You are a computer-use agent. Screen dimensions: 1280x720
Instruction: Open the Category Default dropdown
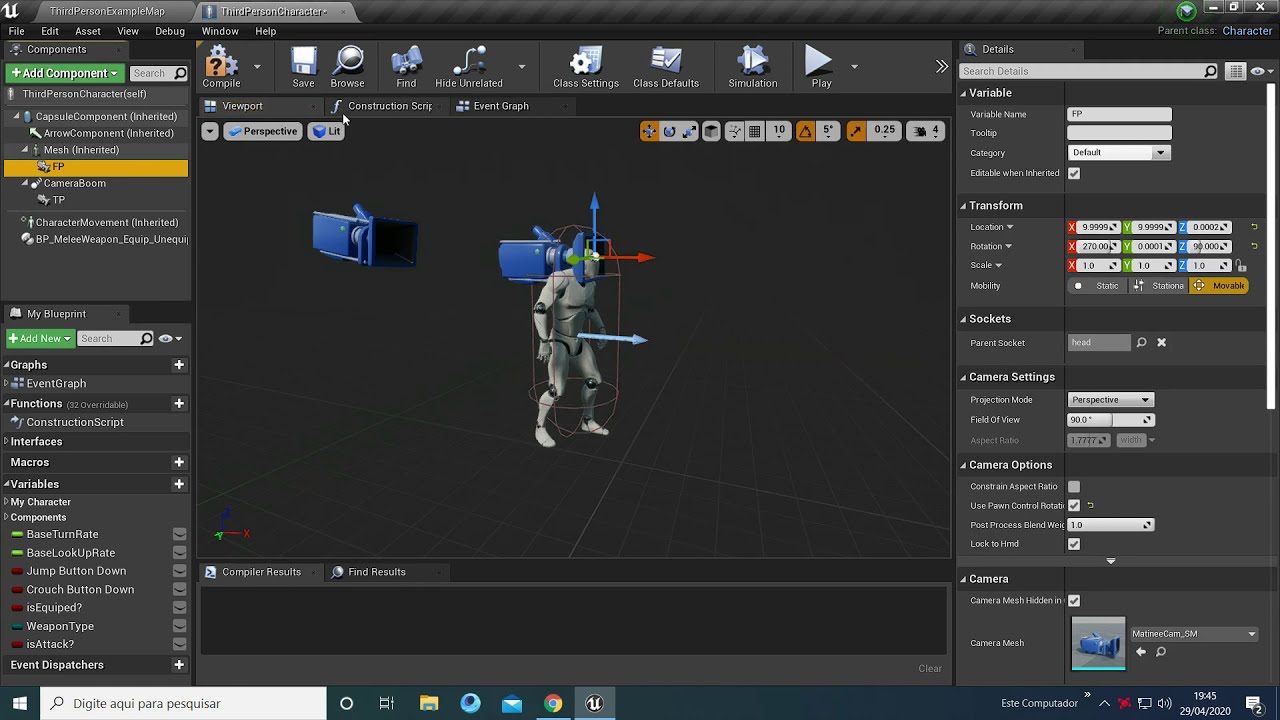[x=1118, y=153]
